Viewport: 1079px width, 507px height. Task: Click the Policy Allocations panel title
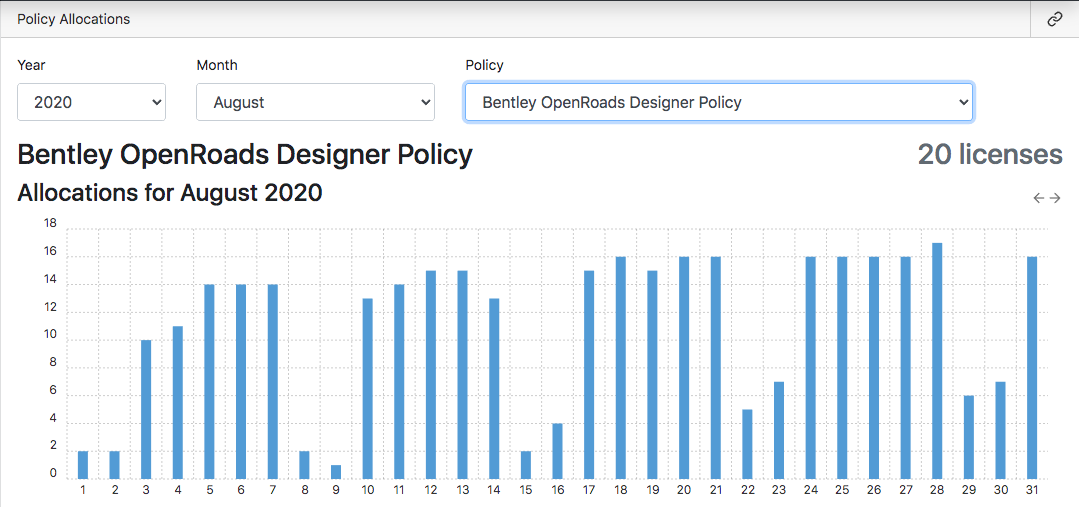click(74, 19)
